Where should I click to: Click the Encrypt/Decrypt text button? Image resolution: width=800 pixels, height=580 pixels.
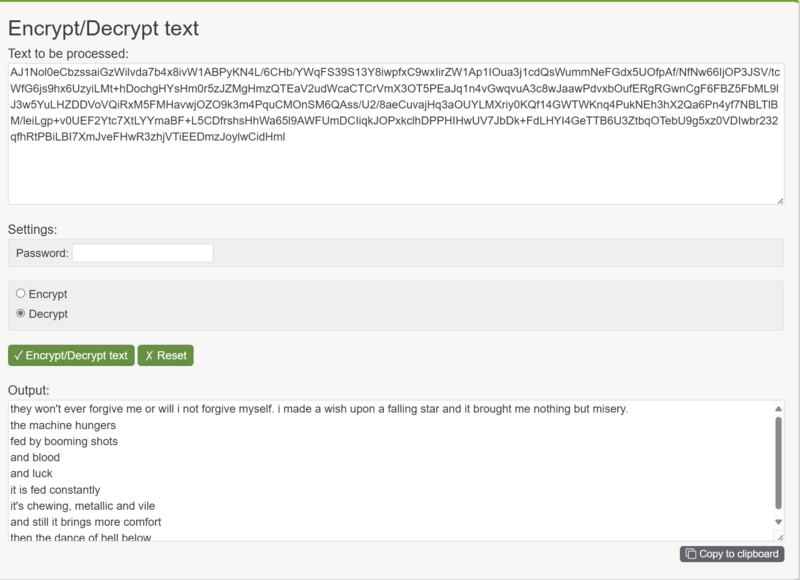[x=71, y=356]
